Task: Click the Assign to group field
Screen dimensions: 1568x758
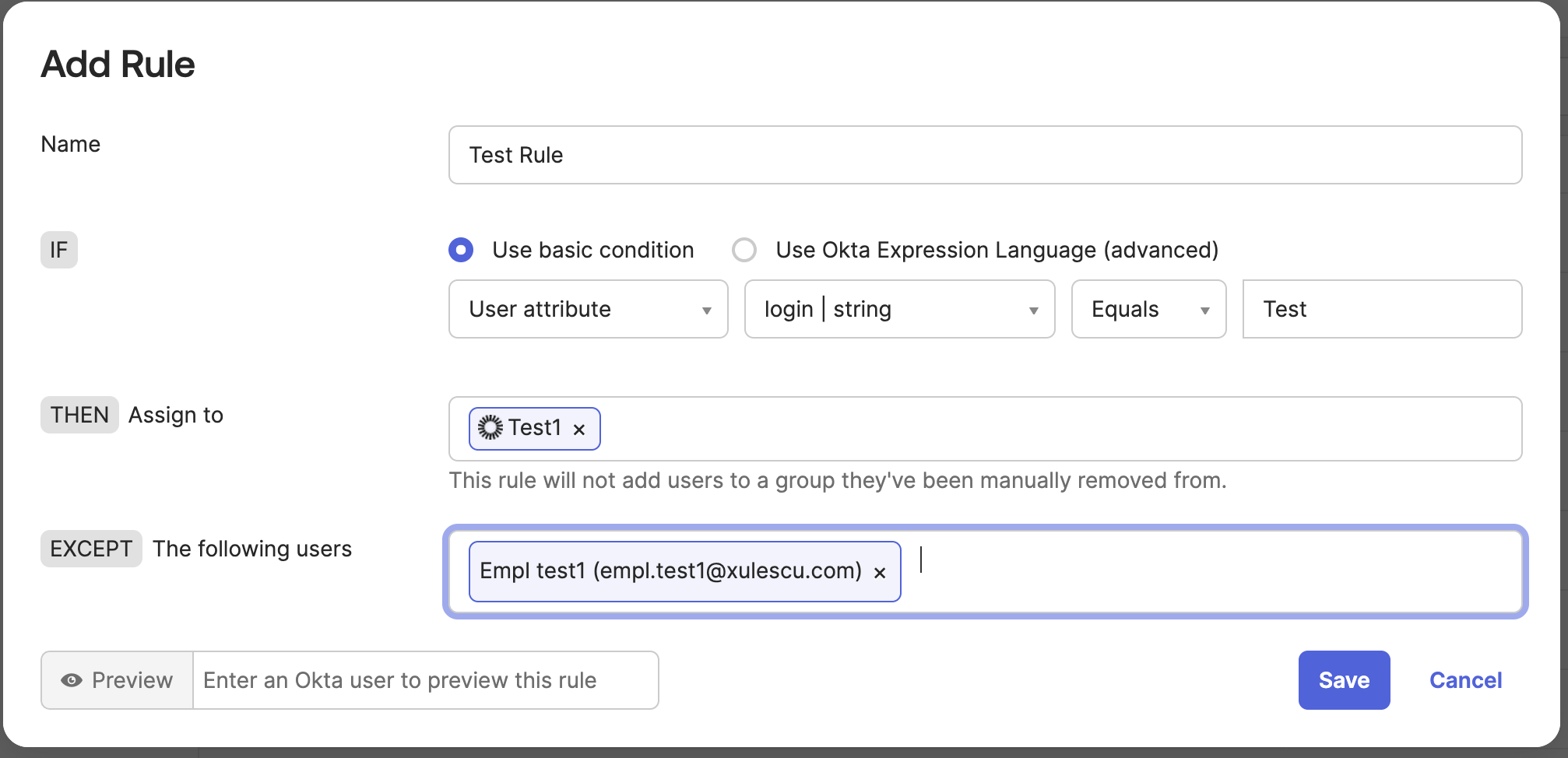Action: 1012,429
